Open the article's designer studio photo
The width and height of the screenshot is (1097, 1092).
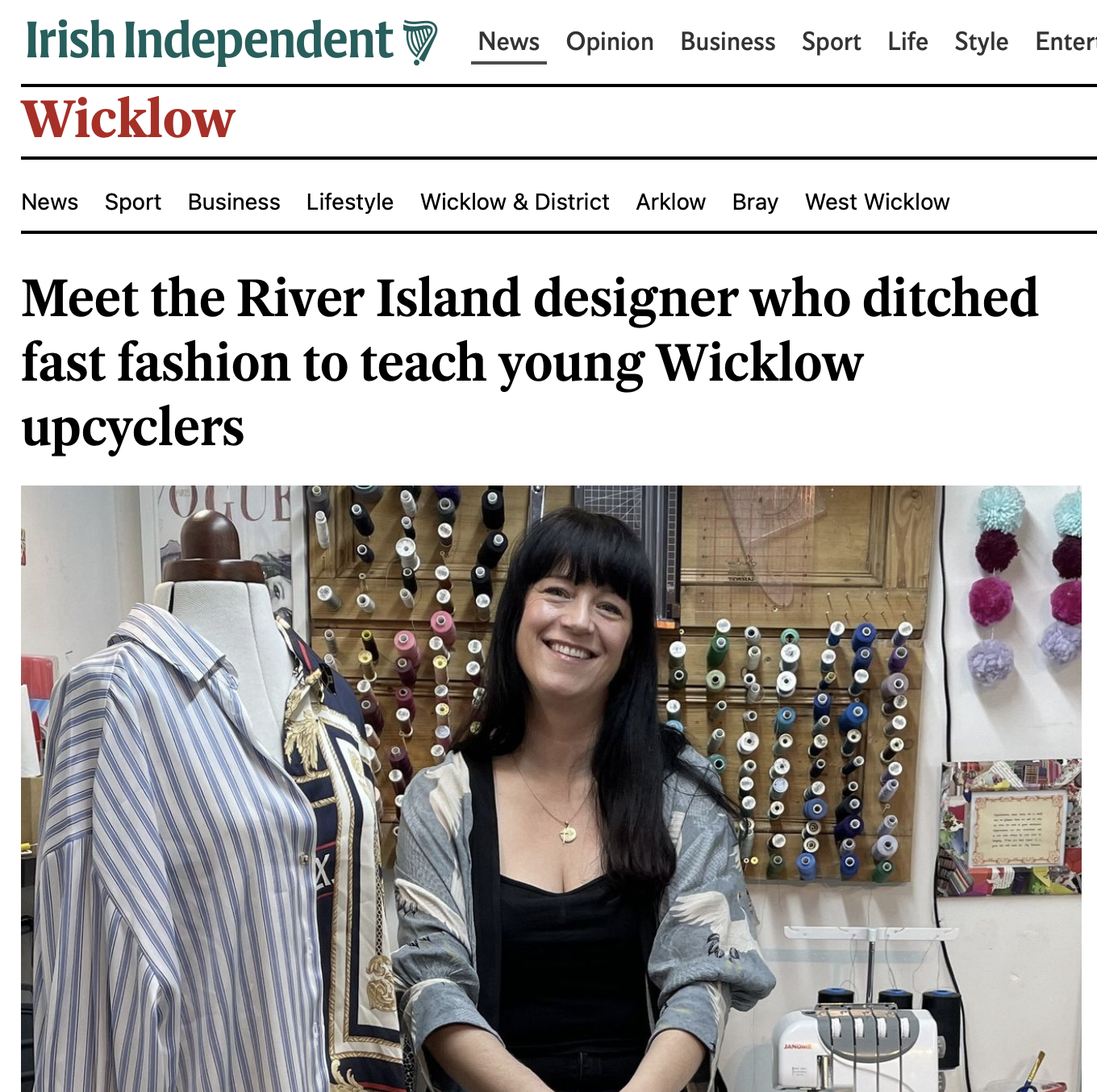(551, 789)
